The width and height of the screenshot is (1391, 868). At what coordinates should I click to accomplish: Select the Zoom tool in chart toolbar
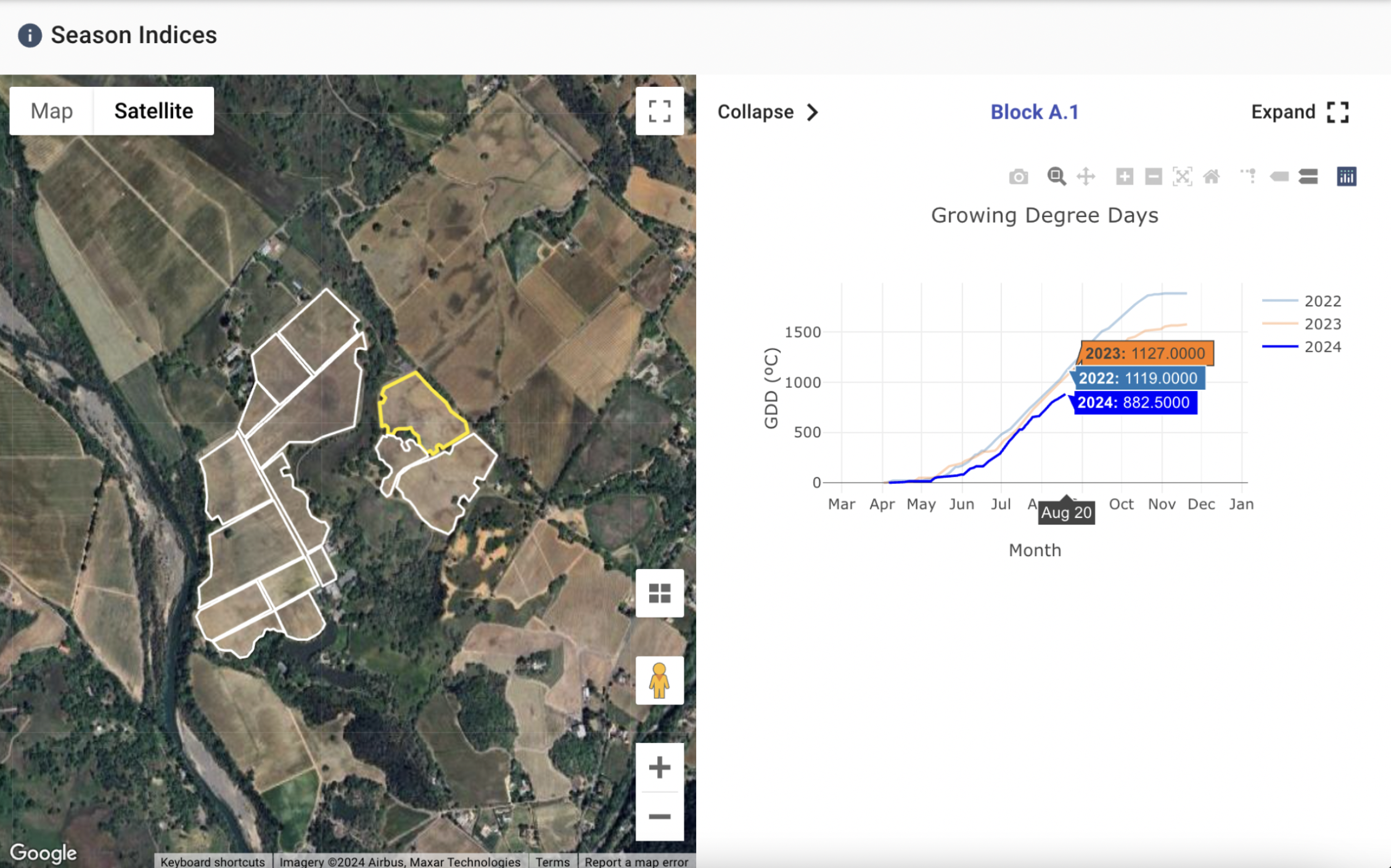[1056, 176]
